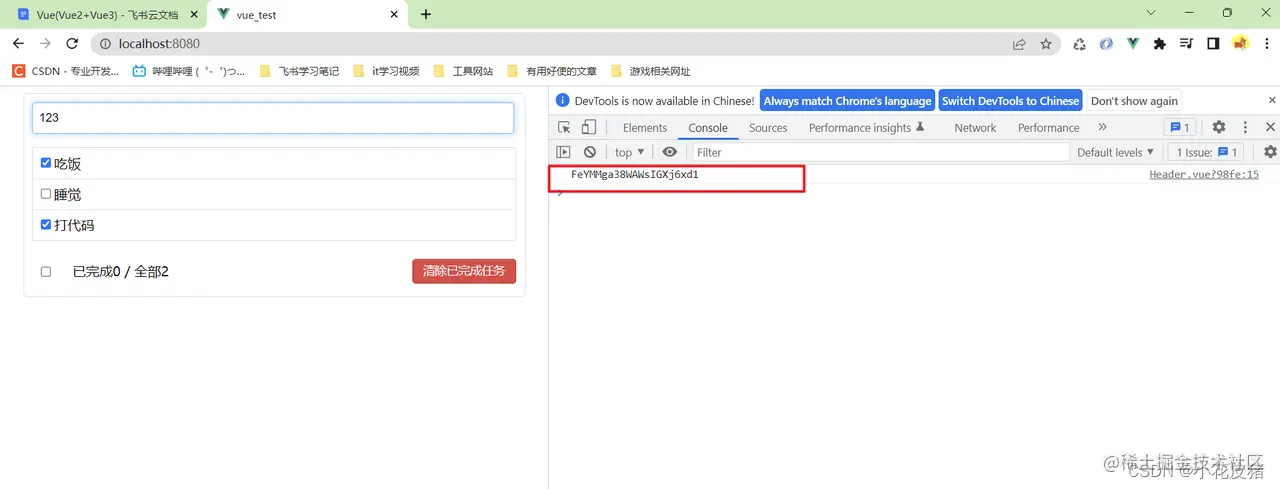Switch to the Console tab
The width and height of the screenshot is (1280, 489).
tap(708, 128)
